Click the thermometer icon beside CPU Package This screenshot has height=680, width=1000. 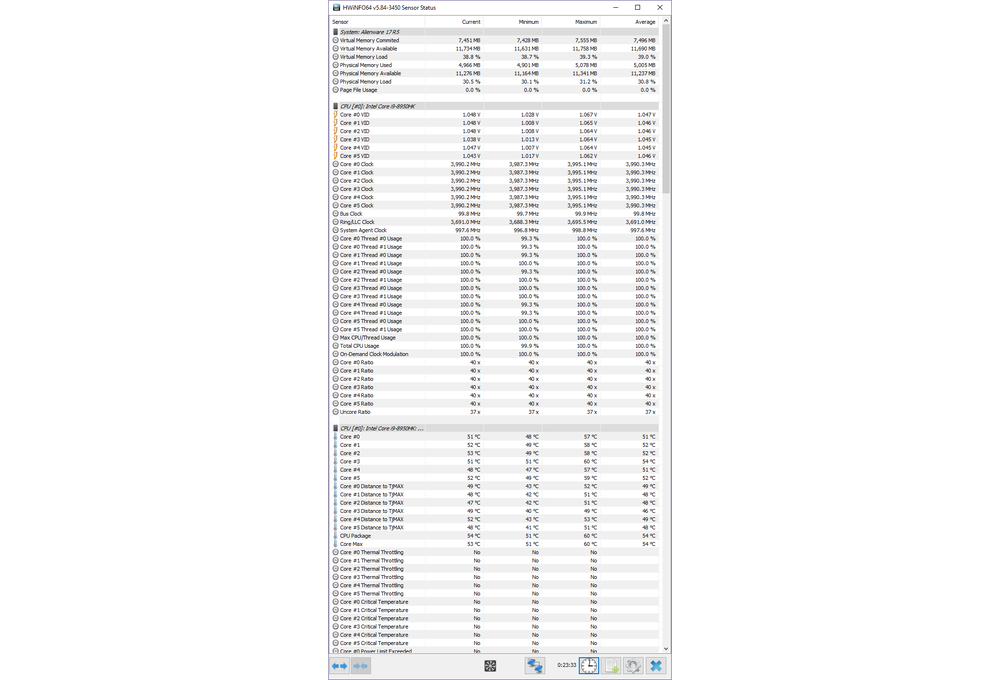pyautogui.click(x=337, y=535)
